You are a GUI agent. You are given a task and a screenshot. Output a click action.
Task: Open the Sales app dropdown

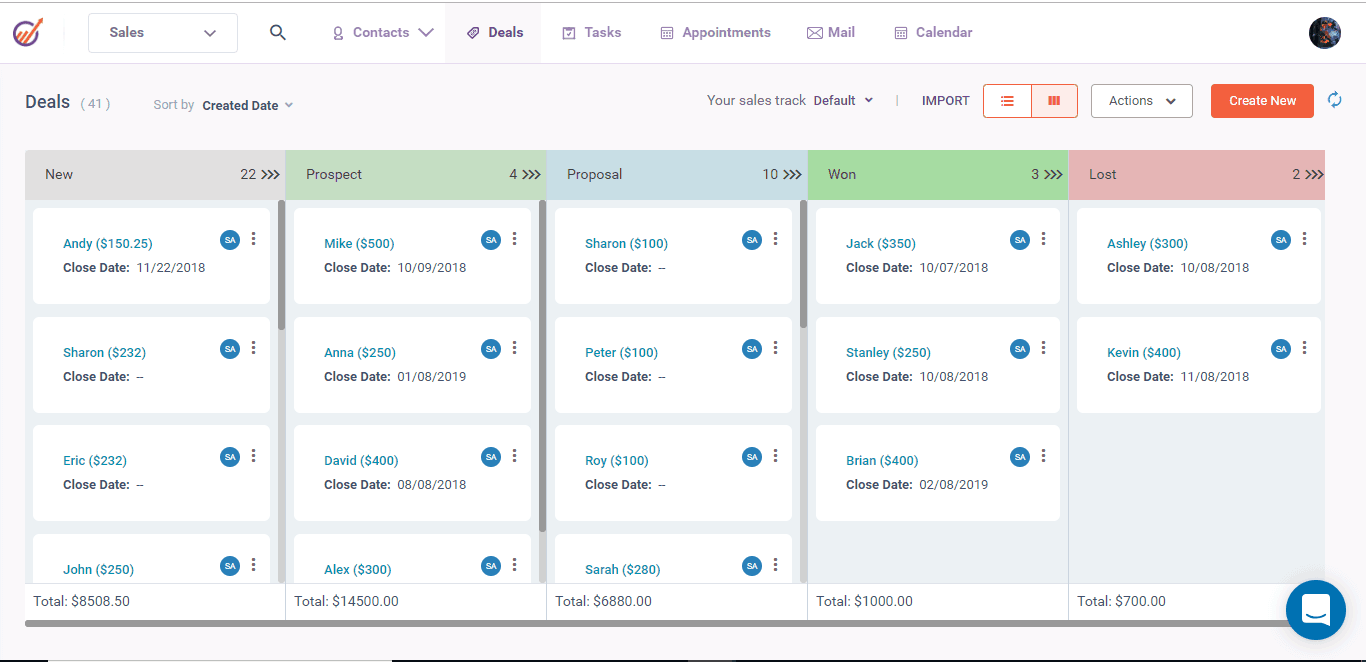162,32
